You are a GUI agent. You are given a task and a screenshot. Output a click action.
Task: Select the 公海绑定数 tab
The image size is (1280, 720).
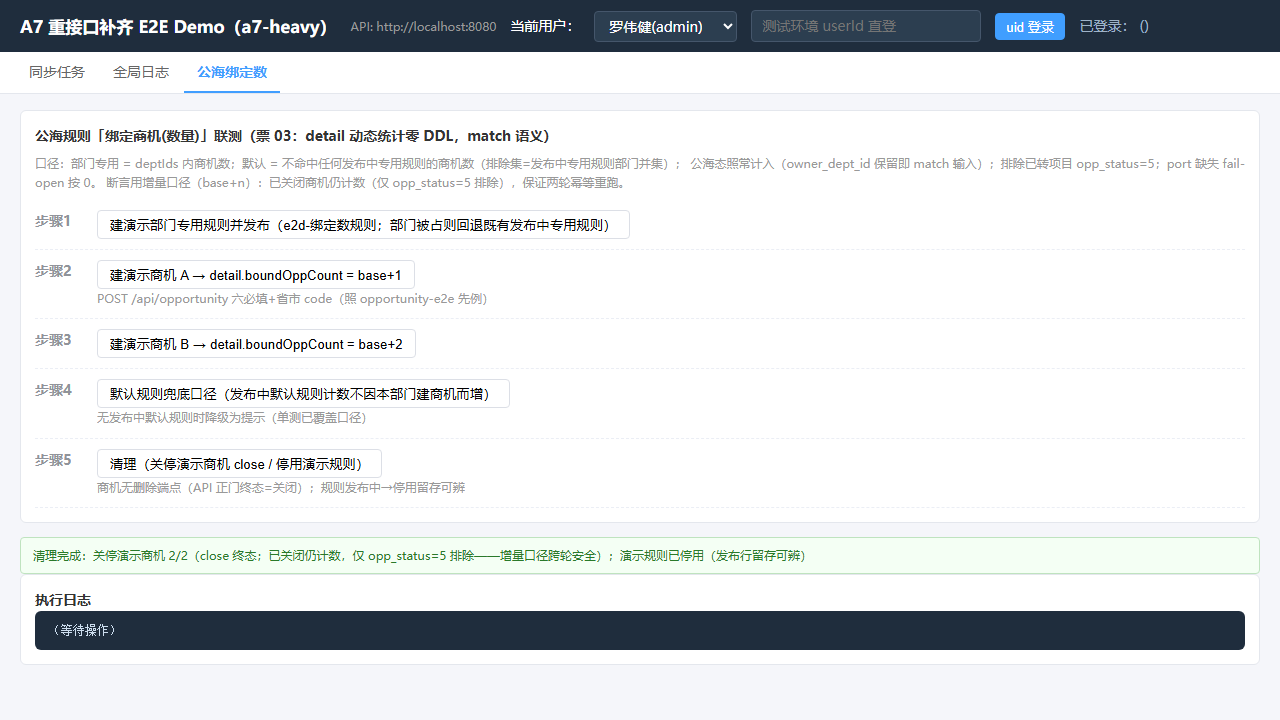tap(232, 72)
